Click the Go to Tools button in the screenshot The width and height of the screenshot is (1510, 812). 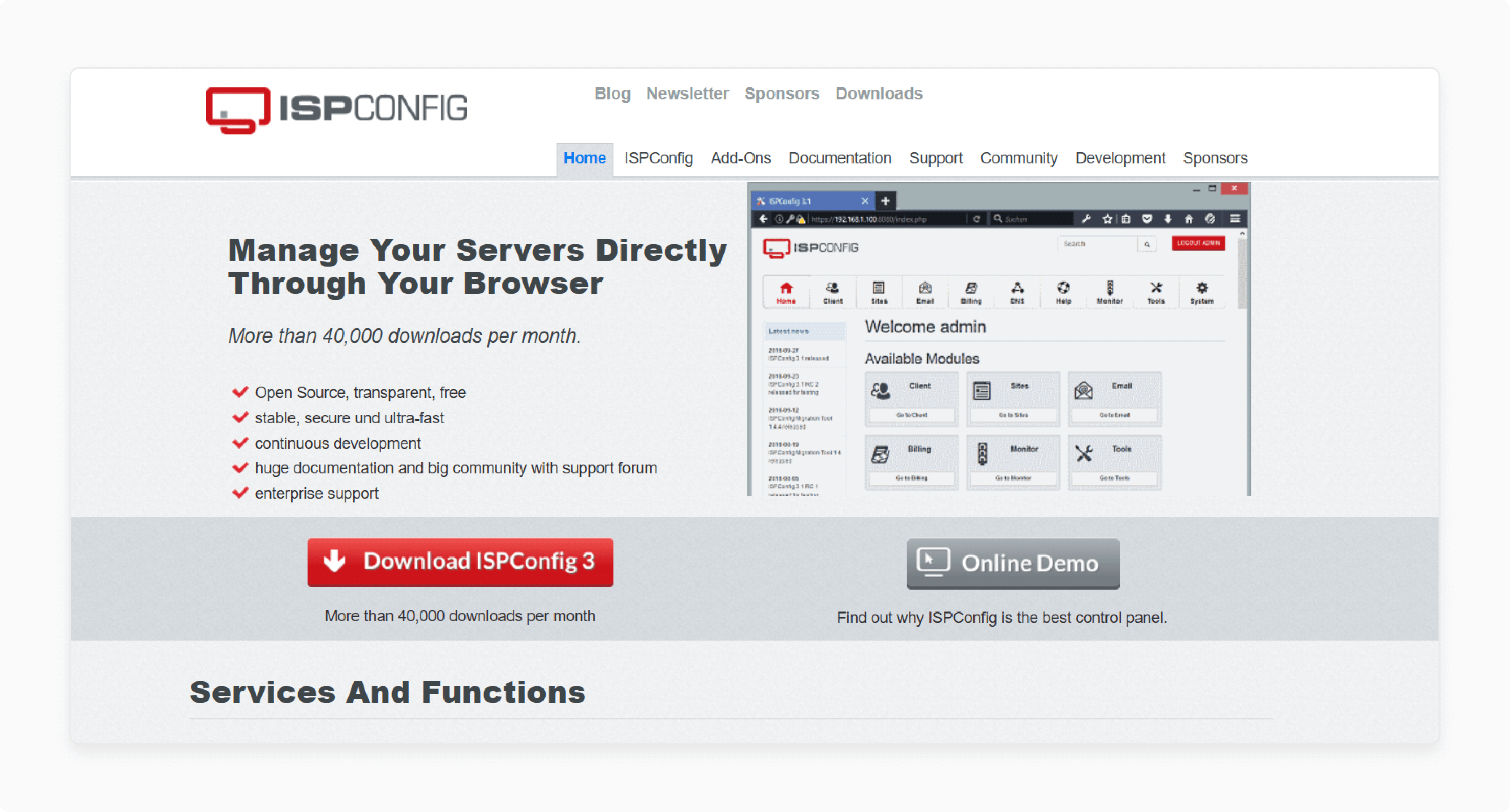[1114, 478]
